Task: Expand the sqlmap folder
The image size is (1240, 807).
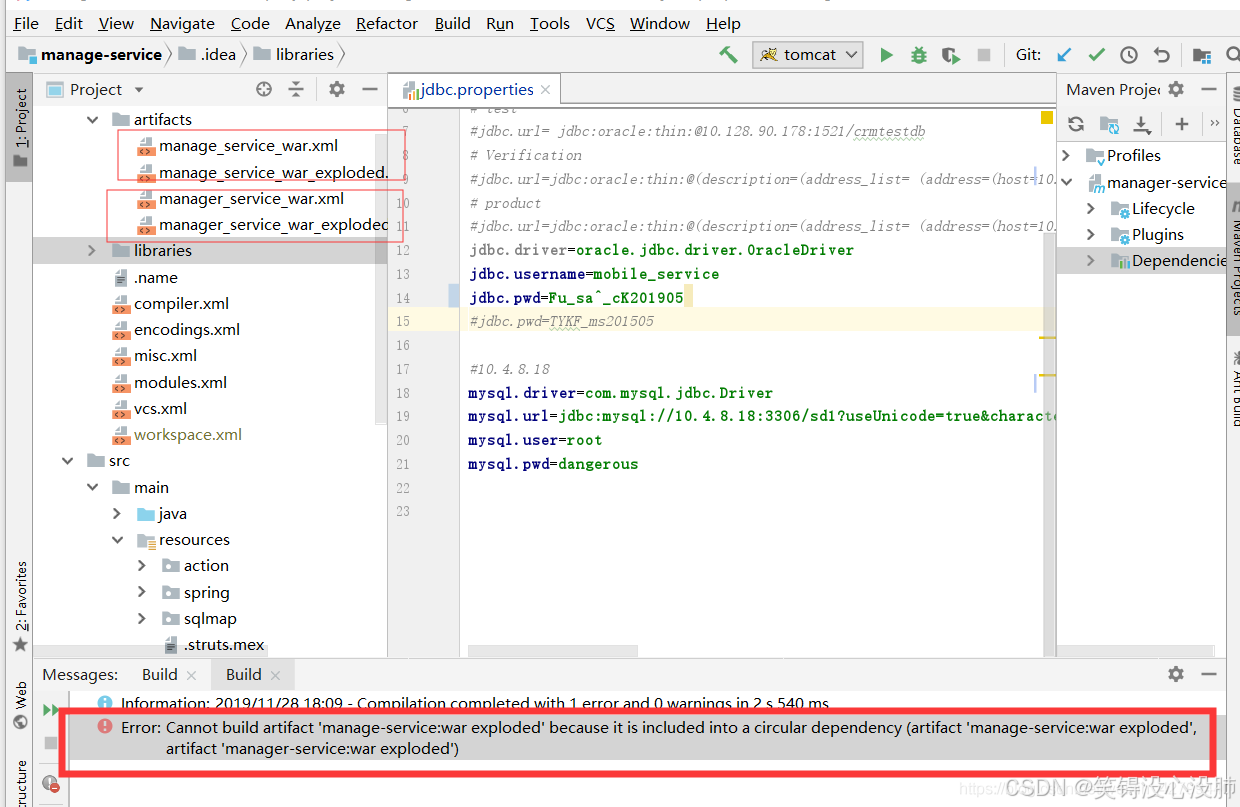Action: coord(142,619)
